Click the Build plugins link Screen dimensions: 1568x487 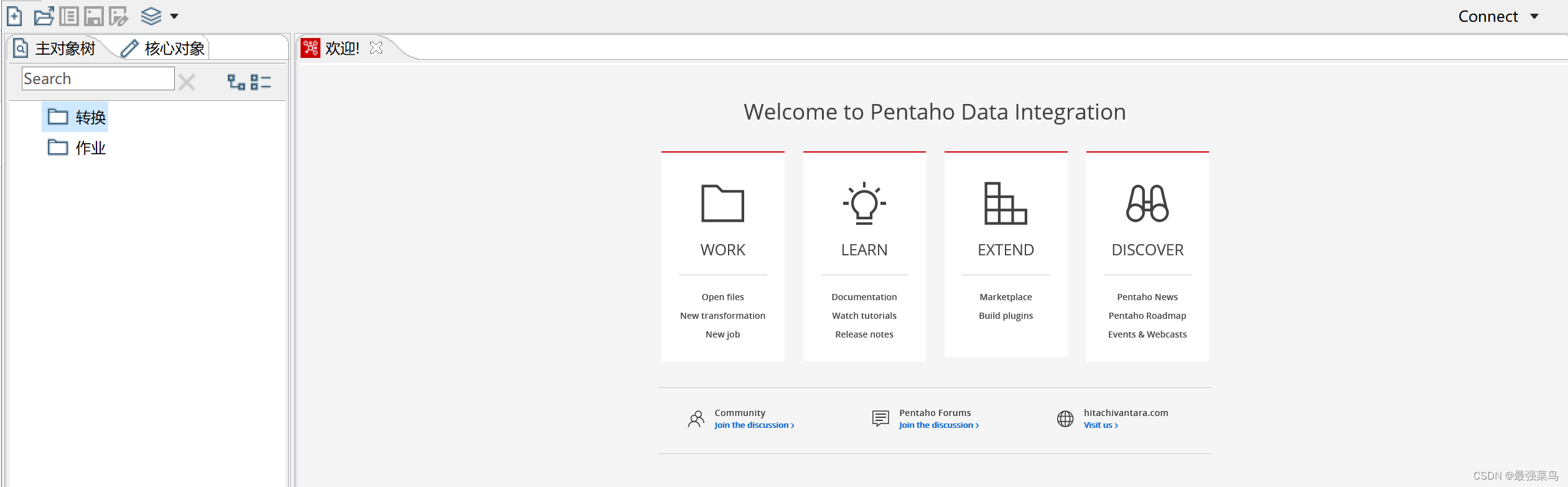pyautogui.click(x=1006, y=316)
